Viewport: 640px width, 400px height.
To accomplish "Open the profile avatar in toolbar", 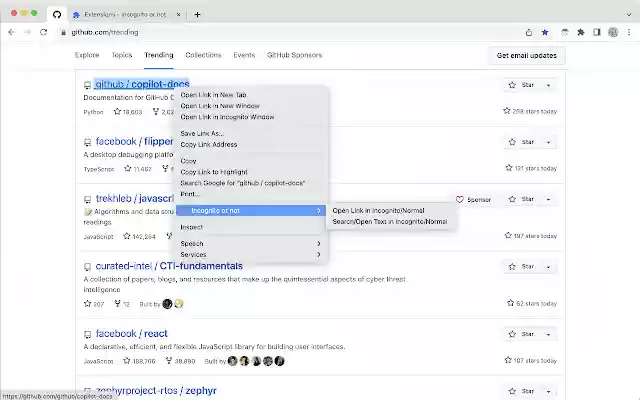I will (x=613, y=32).
